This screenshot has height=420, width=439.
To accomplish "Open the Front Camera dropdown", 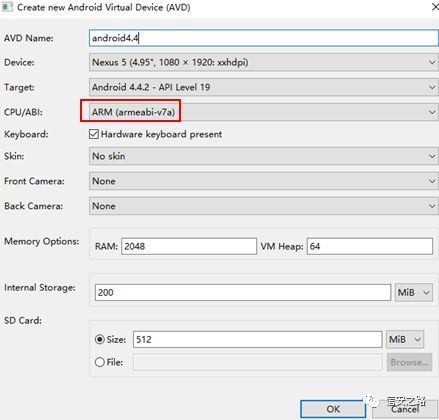I will click(x=264, y=181).
